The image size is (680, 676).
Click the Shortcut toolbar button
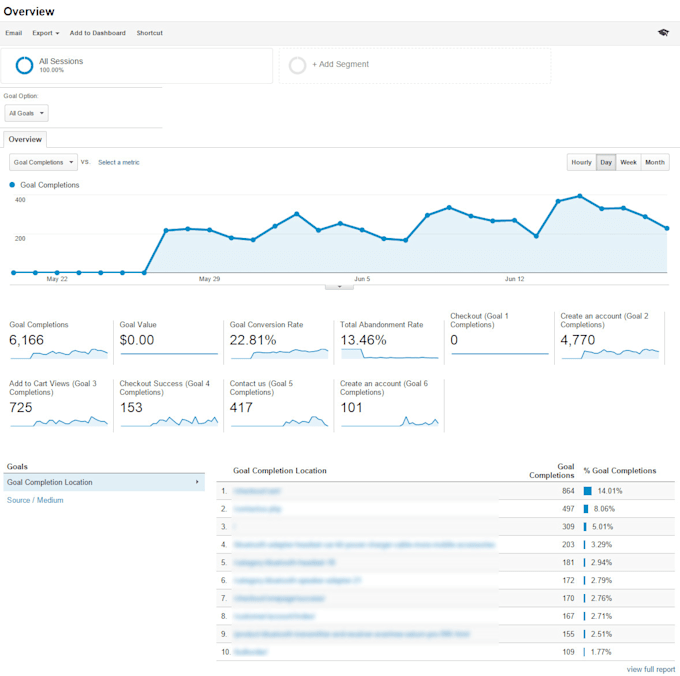coord(150,33)
